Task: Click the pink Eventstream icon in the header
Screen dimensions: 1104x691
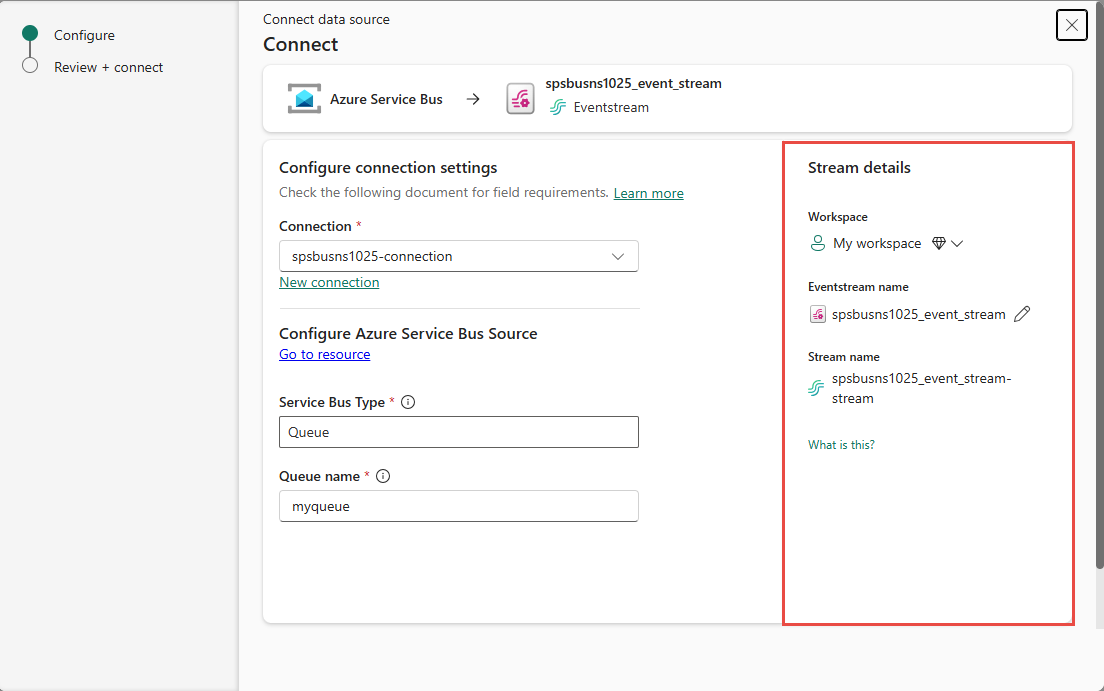Action: tap(520, 99)
